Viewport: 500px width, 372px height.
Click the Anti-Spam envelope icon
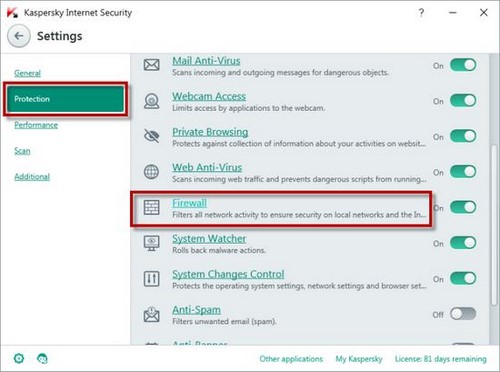point(151,314)
